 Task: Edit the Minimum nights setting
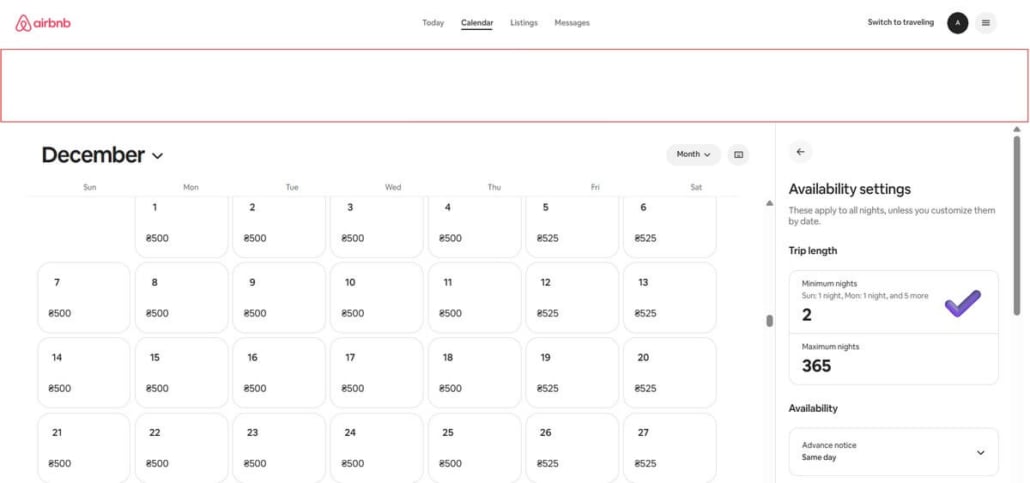point(893,302)
